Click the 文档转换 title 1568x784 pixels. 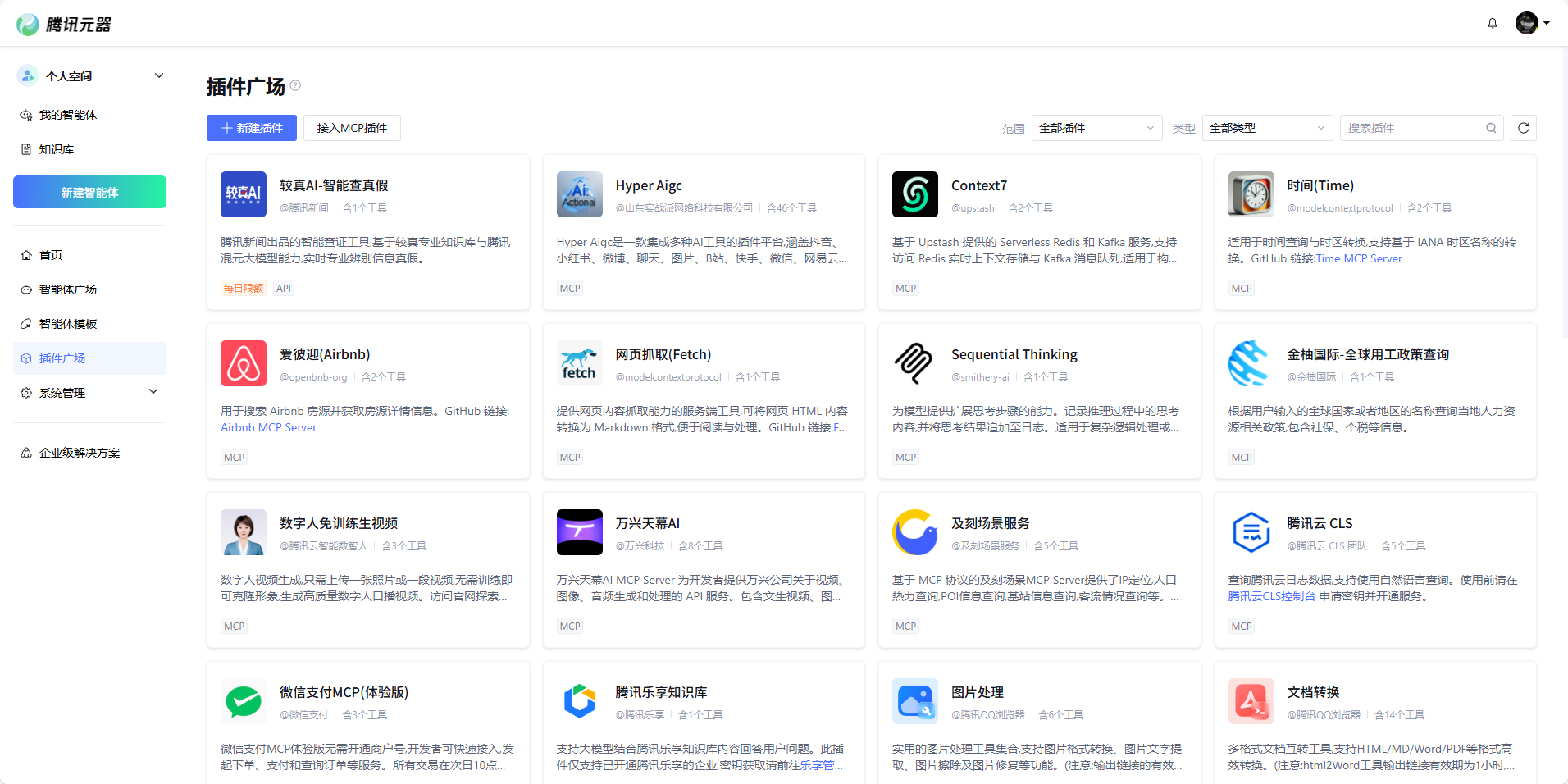1314,692
